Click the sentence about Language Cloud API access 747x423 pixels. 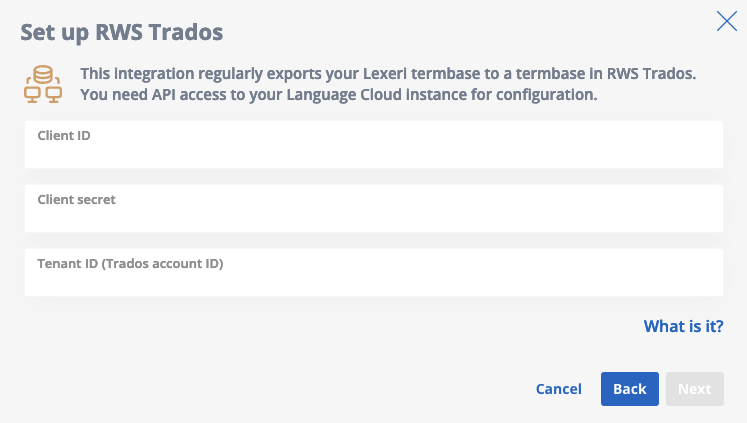pos(338,95)
